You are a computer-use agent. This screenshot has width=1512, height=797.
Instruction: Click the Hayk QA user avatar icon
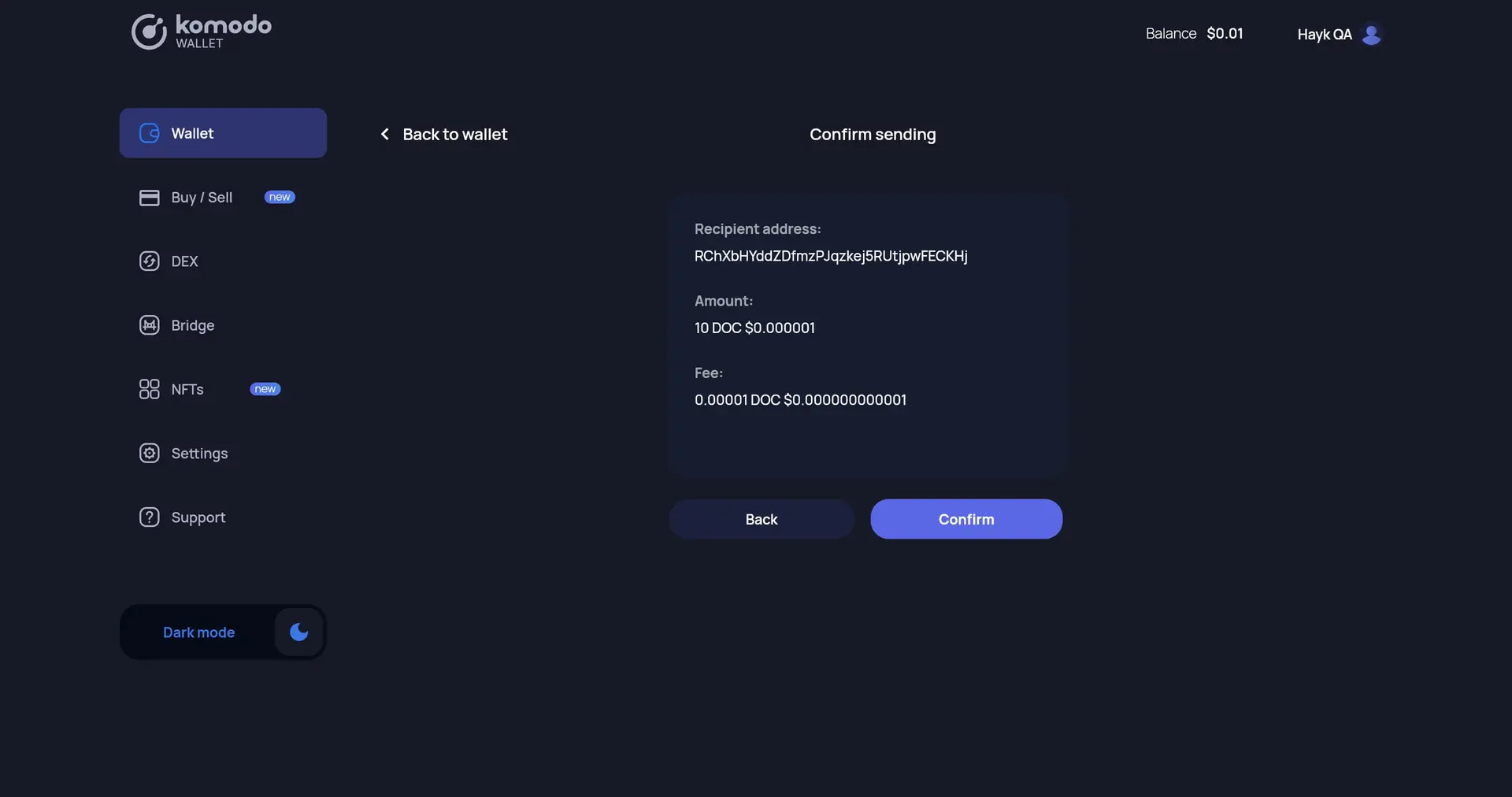(x=1372, y=34)
